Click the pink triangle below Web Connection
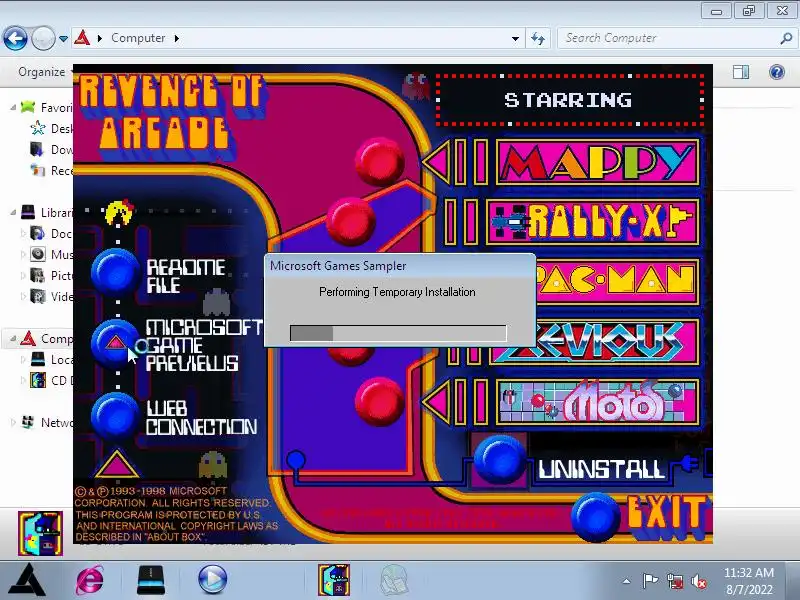Image resolution: width=800 pixels, height=600 pixels. [x=116, y=464]
